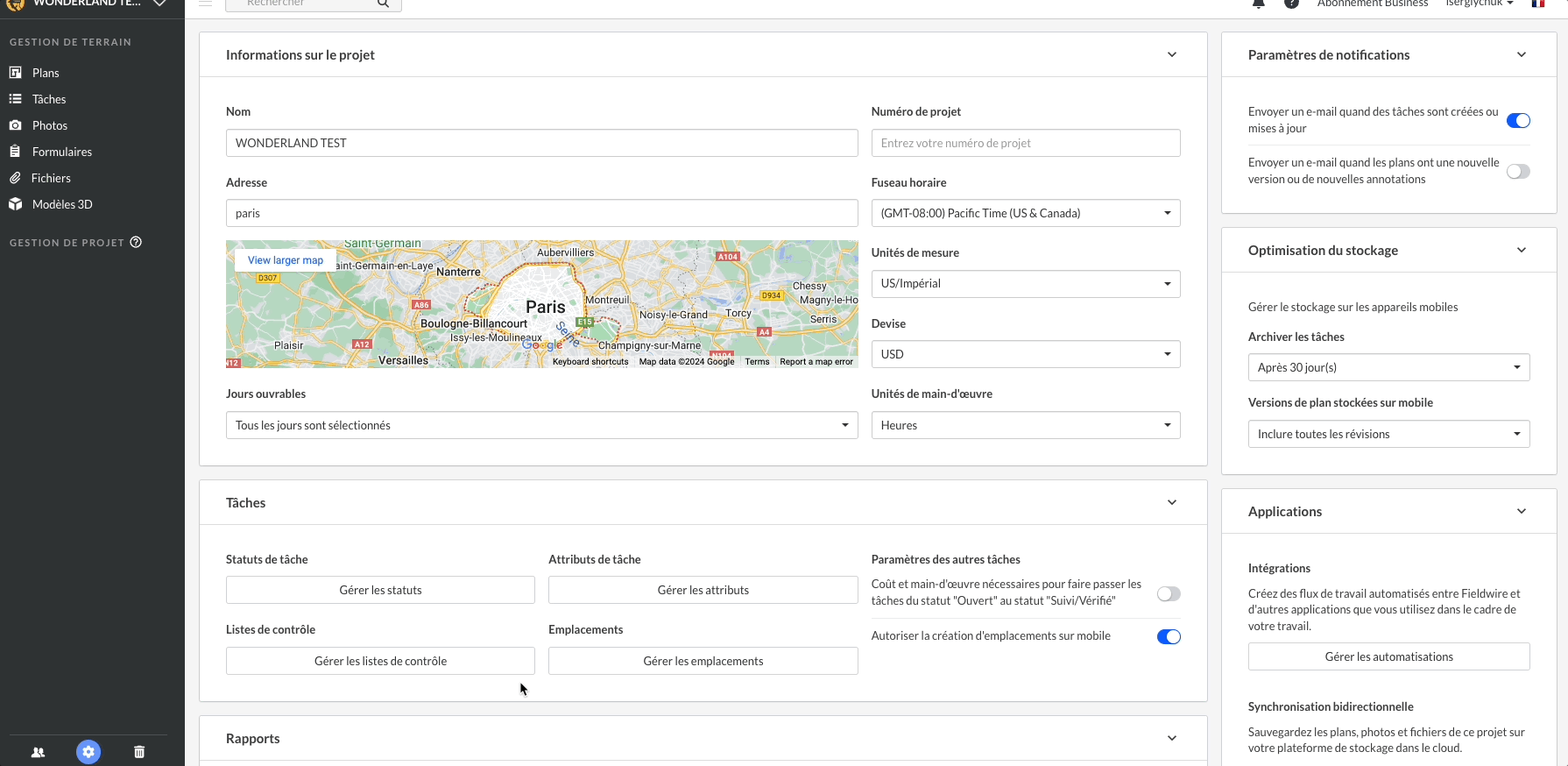
Task: Open the Fichiers paperclip icon
Action: (15, 178)
